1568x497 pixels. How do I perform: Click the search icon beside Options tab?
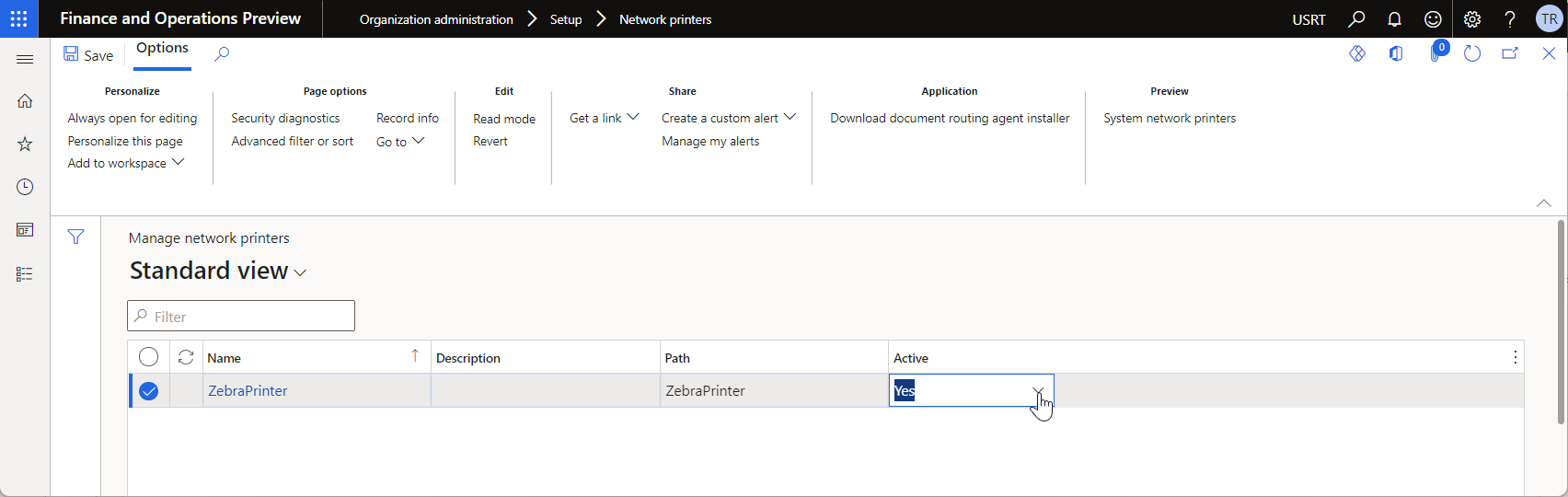[222, 54]
